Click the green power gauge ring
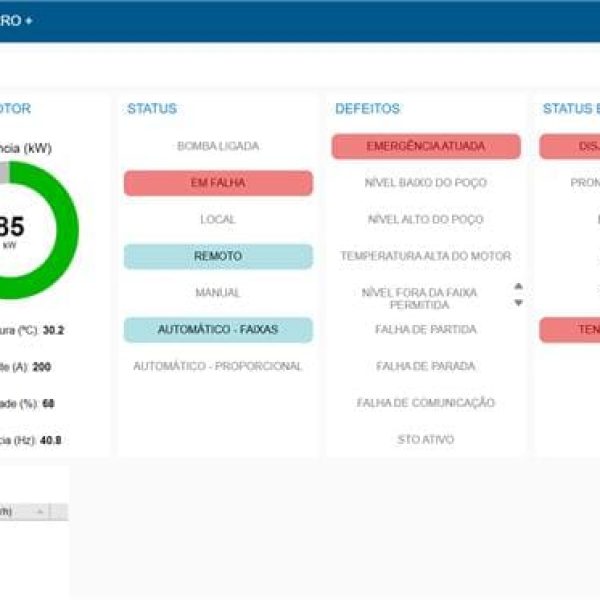The height and width of the screenshot is (600, 600). point(67,230)
